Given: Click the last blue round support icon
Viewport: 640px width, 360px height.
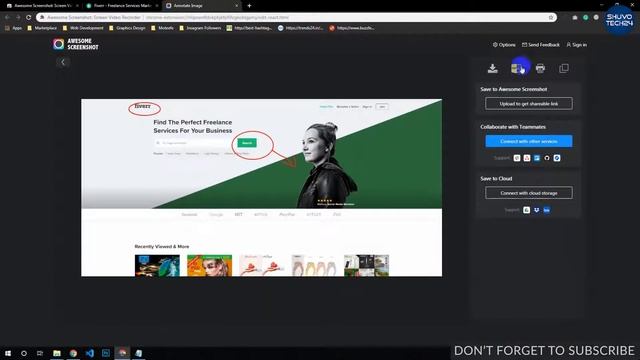Looking at the screenshot, I should pos(557,158).
